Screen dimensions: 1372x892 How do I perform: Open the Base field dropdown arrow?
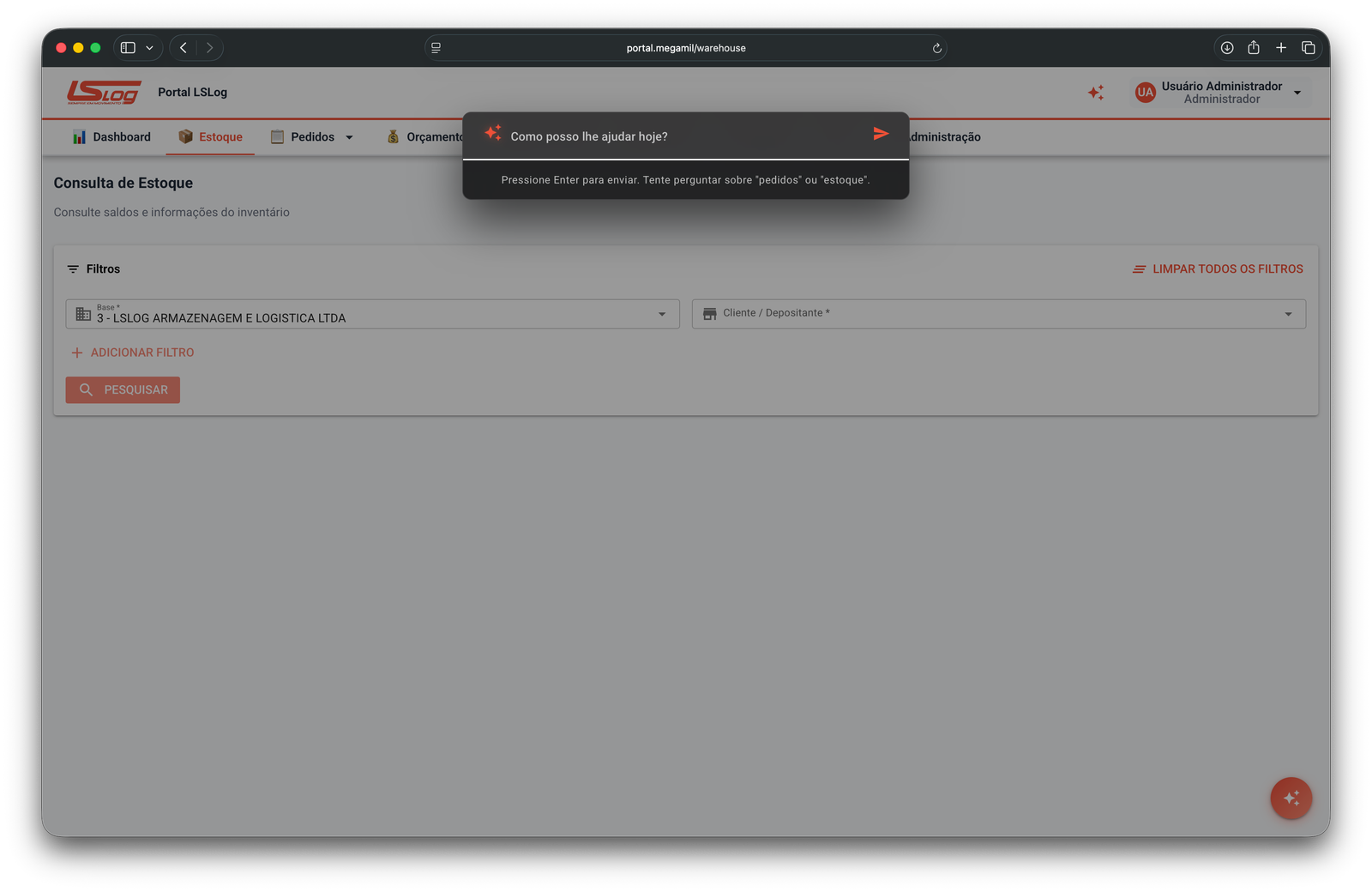point(661,314)
